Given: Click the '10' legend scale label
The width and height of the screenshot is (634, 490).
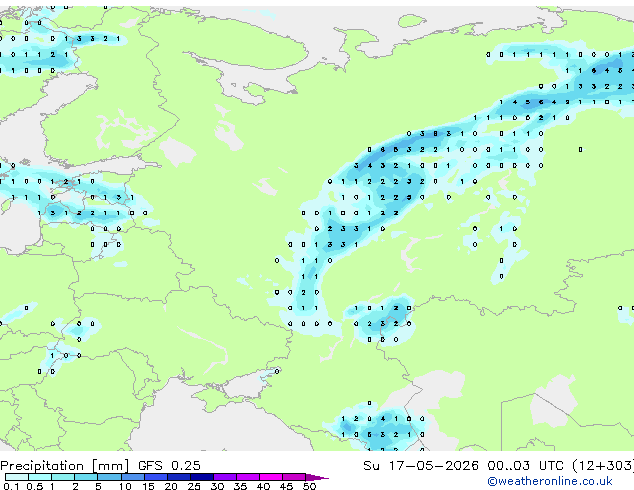Looking at the screenshot, I should [125, 486].
